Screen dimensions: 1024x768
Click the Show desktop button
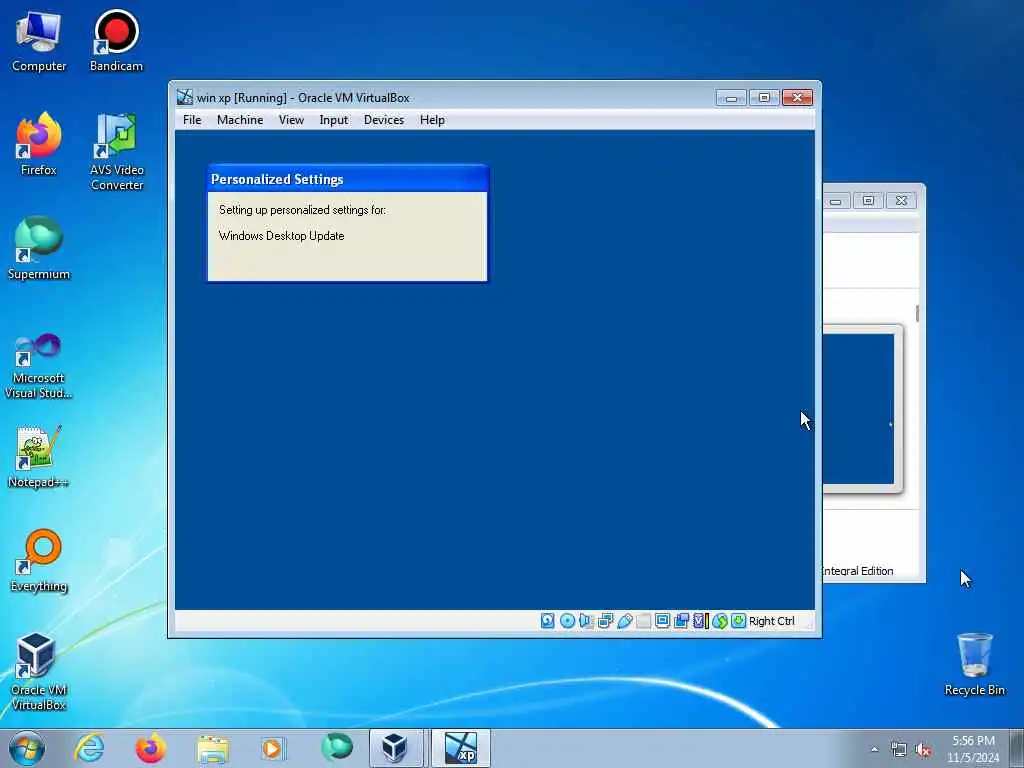[1017, 748]
